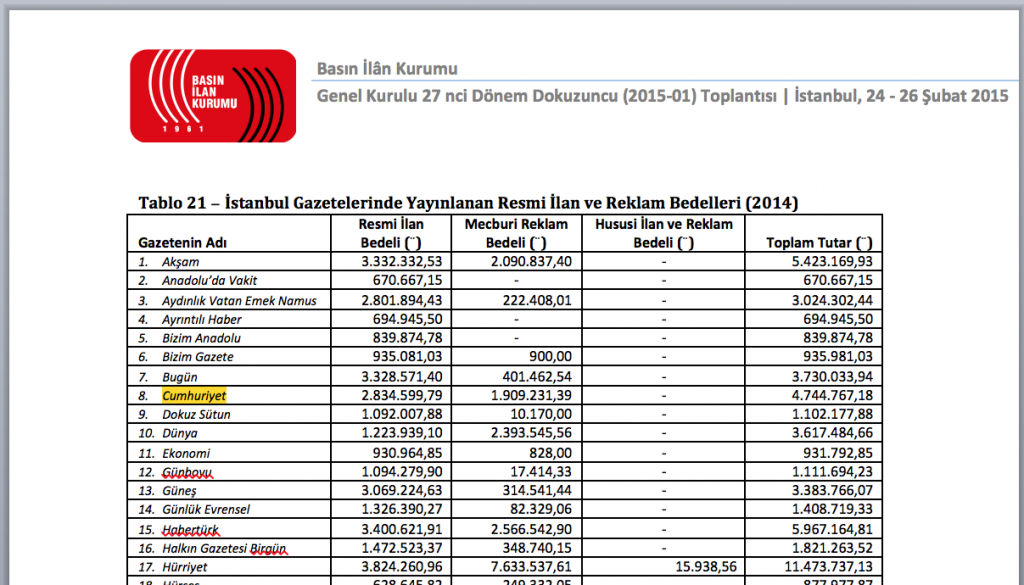This screenshot has width=1024, height=585.
Task: Click Dokuz Sütun's value '10.170,00'
Action: (541, 415)
